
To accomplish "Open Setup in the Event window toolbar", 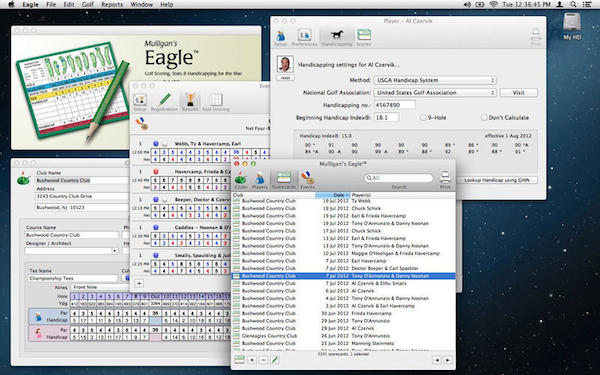I will (x=140, y=102).
